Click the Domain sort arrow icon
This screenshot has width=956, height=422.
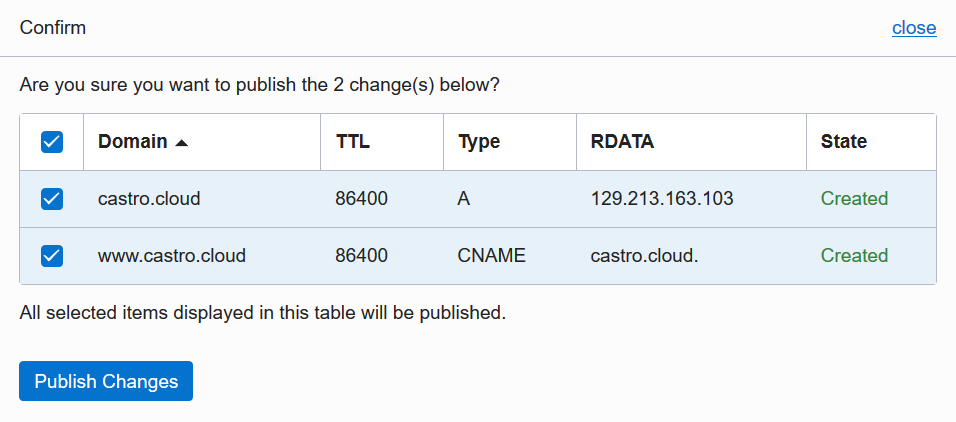coord(181,142)
